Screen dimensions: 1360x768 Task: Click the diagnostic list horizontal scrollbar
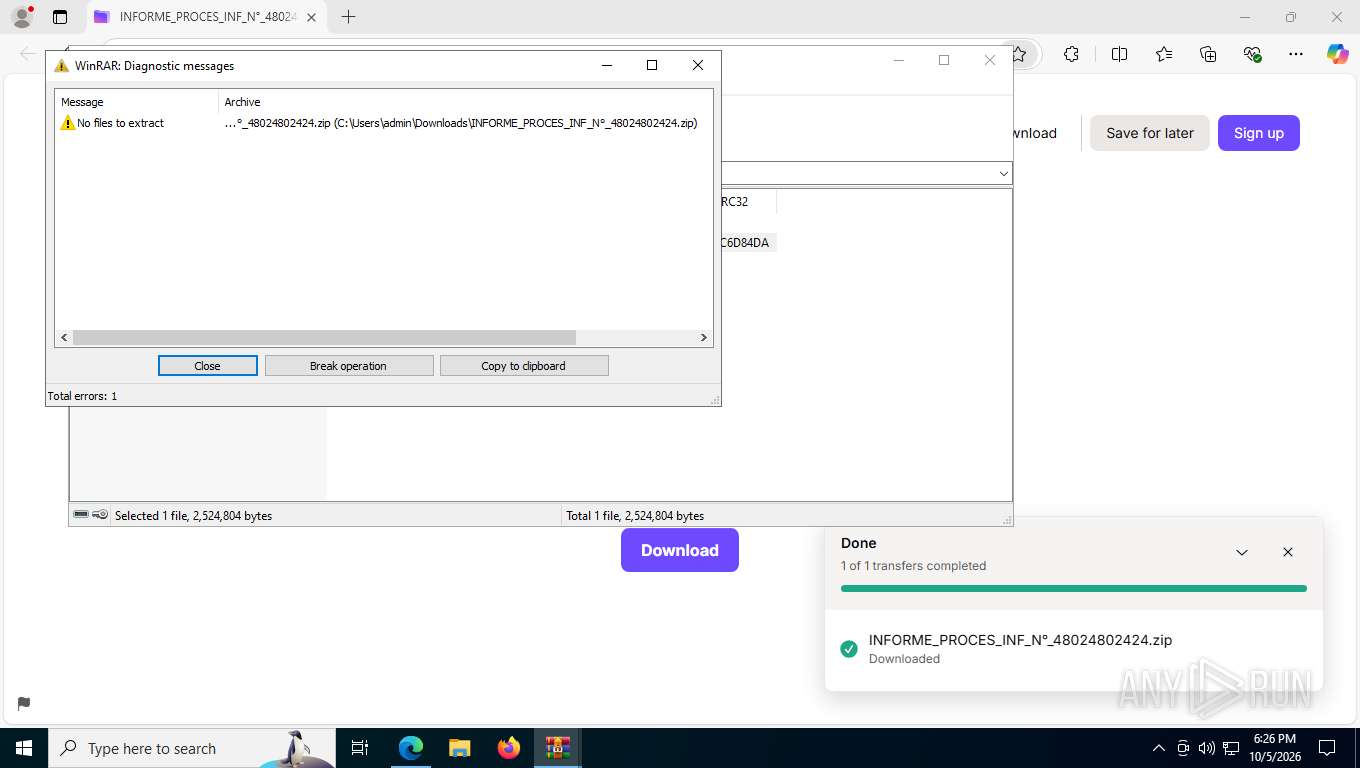(324, 338)
